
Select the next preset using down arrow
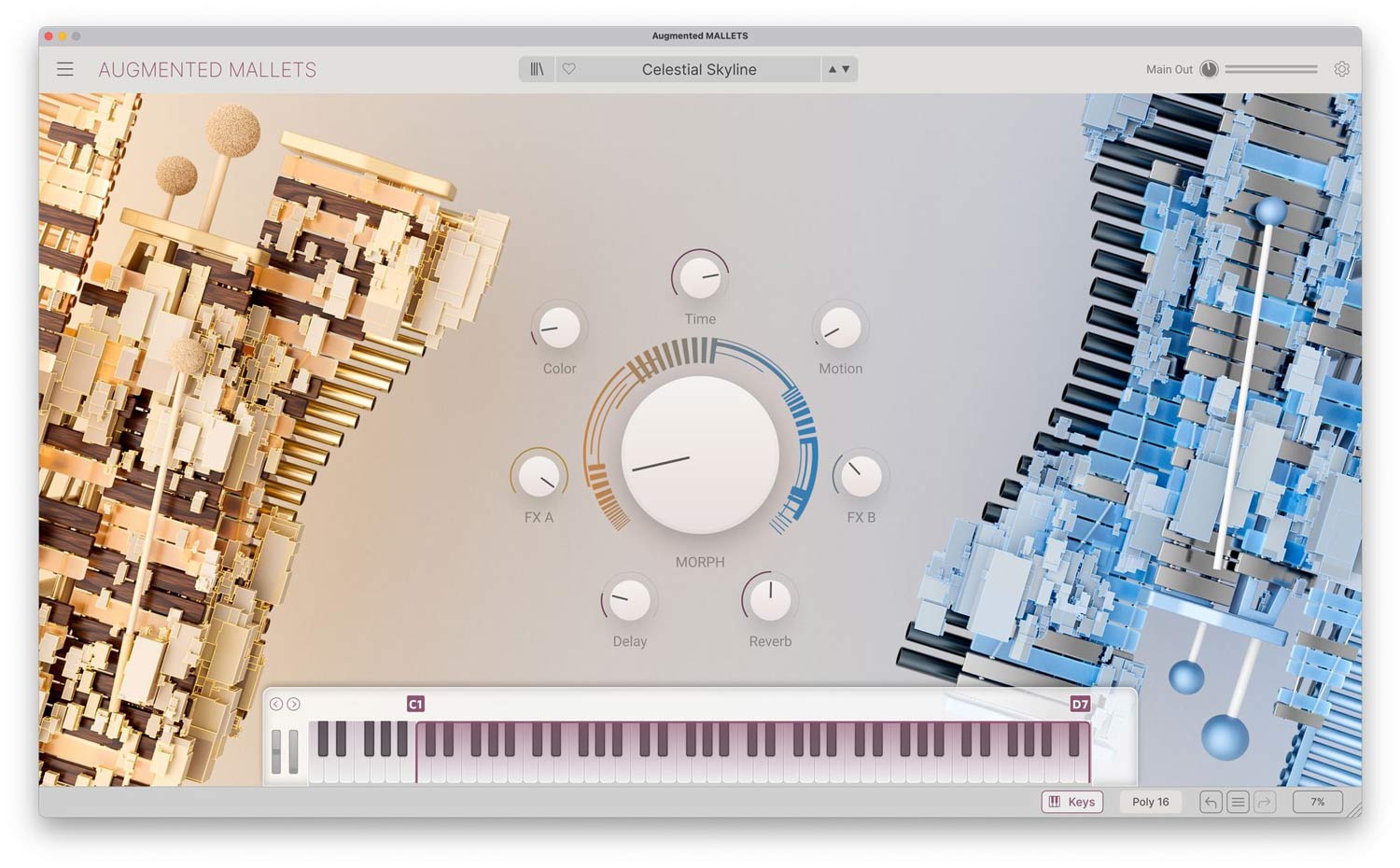847,69
